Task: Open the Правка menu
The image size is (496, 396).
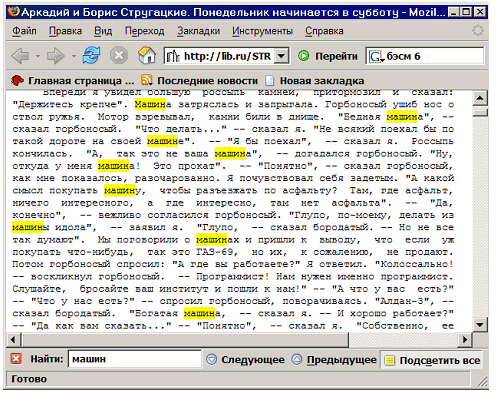Action: tap(65, 31)
